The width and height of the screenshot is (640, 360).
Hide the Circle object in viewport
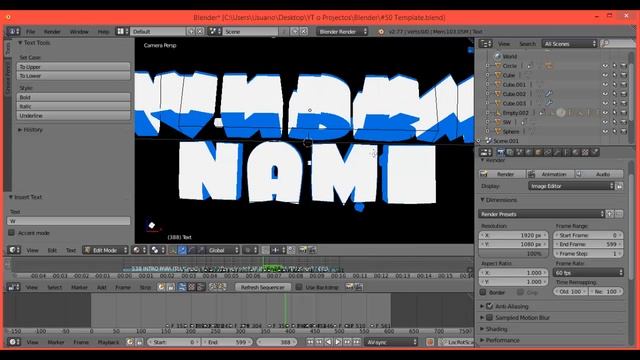(605, 66)
